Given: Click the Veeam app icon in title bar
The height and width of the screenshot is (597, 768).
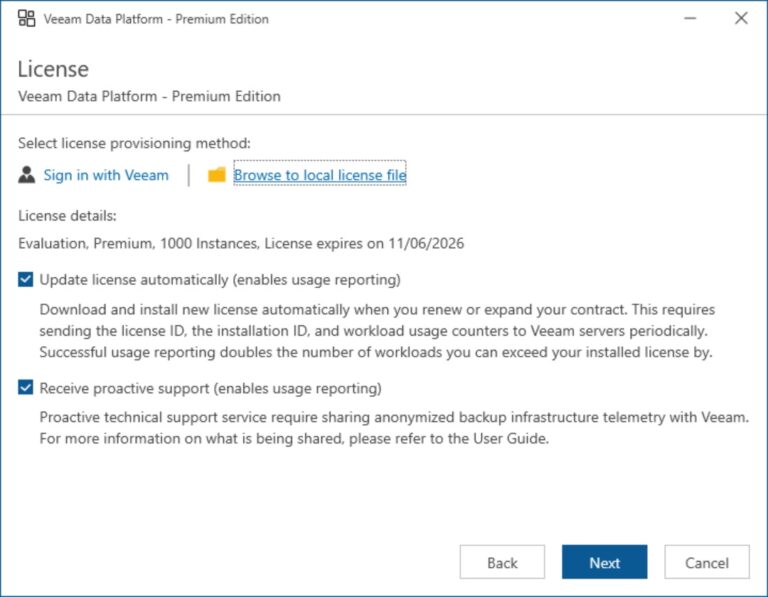Looking at the screenshot, I should click(x=26, y=19).
